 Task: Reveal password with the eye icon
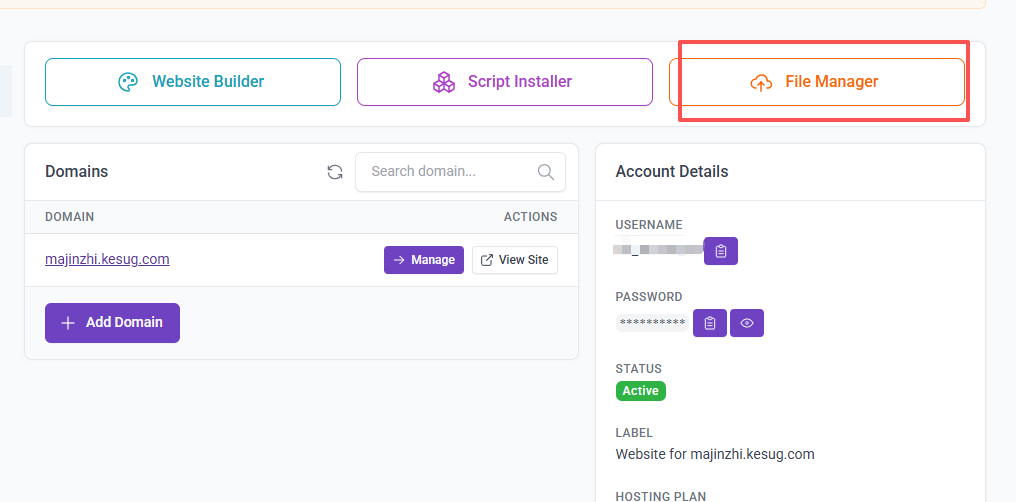click(x=746, y=323)
